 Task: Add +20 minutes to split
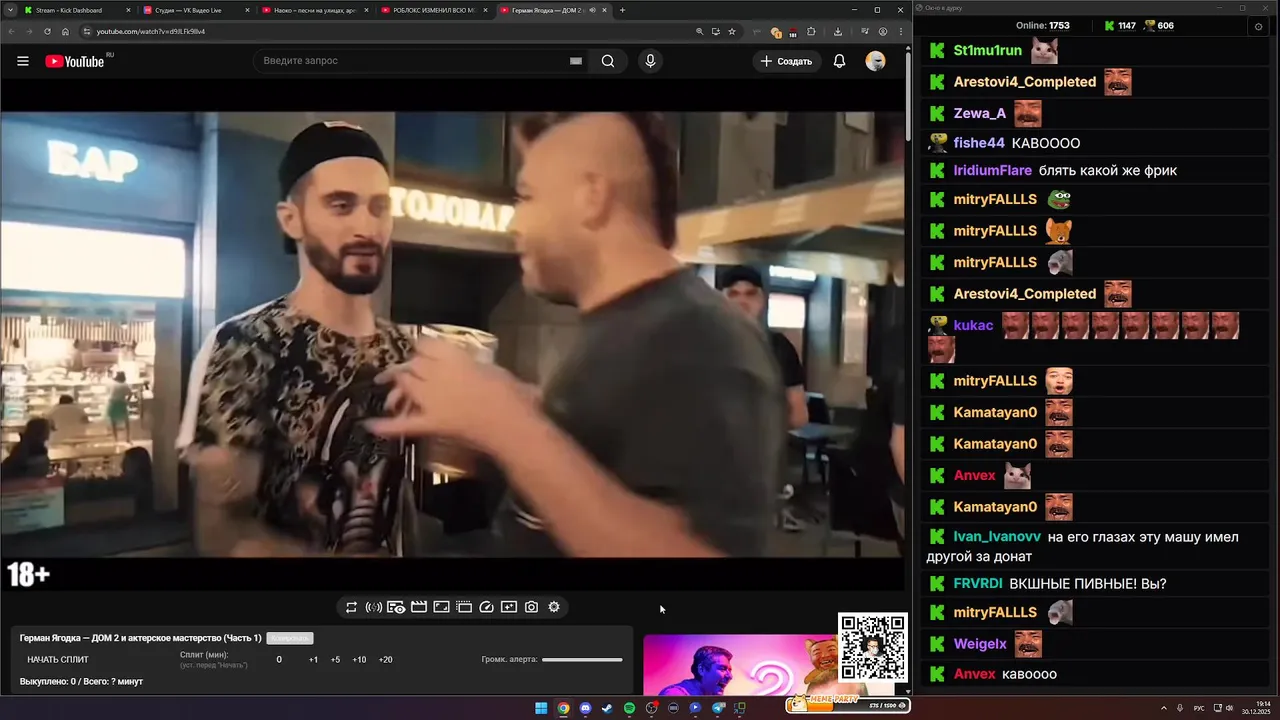point(385,660)
